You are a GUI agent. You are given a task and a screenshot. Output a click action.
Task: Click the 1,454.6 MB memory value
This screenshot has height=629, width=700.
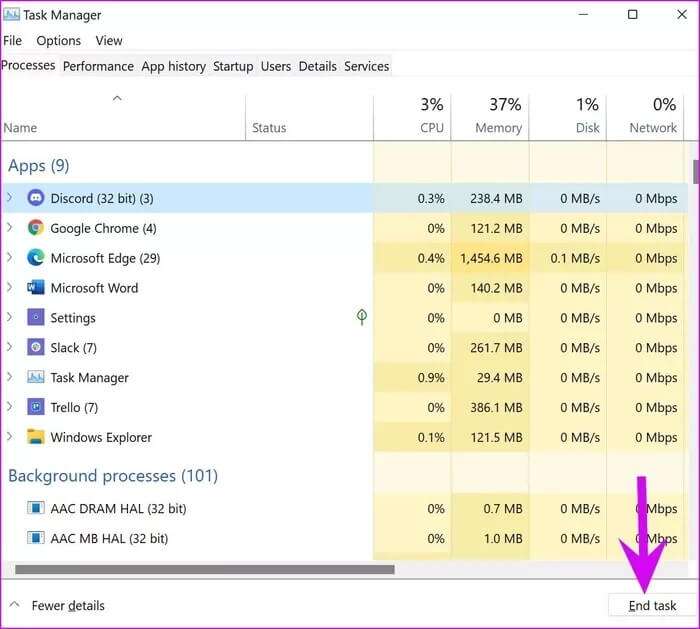click(491, 258)
